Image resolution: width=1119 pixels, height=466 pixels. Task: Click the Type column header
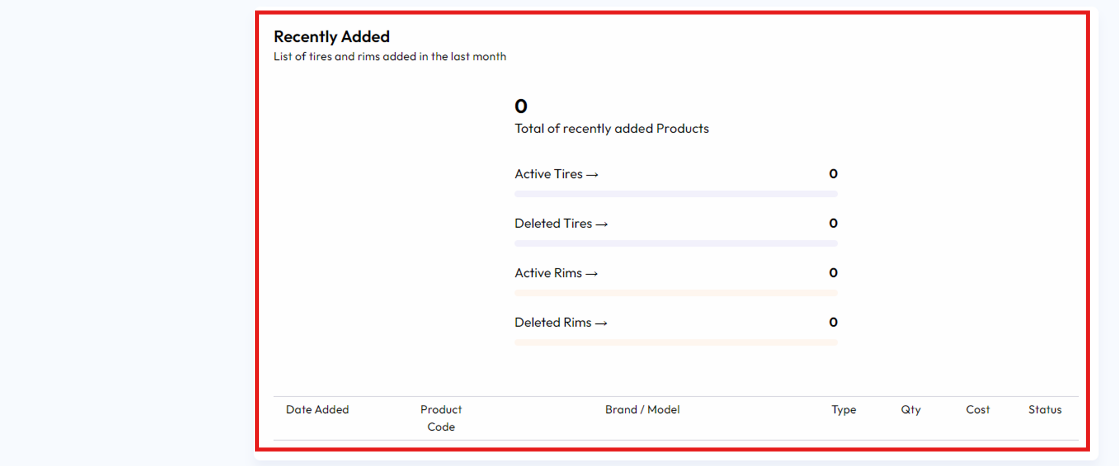click(x=844, y=410)
